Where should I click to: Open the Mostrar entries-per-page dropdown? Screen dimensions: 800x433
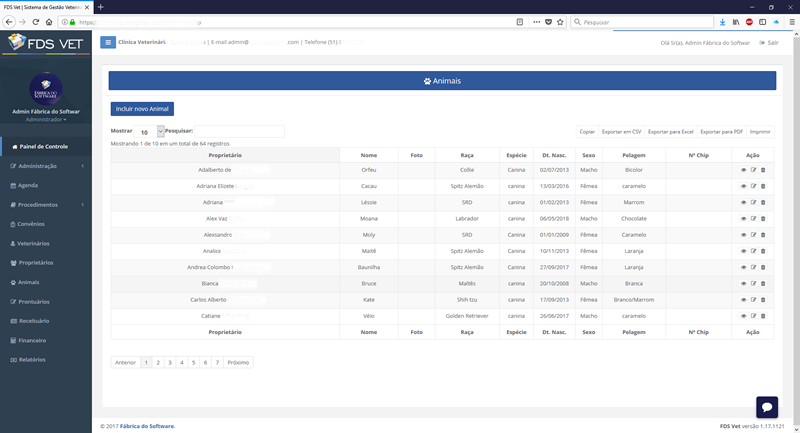point(150,131)
